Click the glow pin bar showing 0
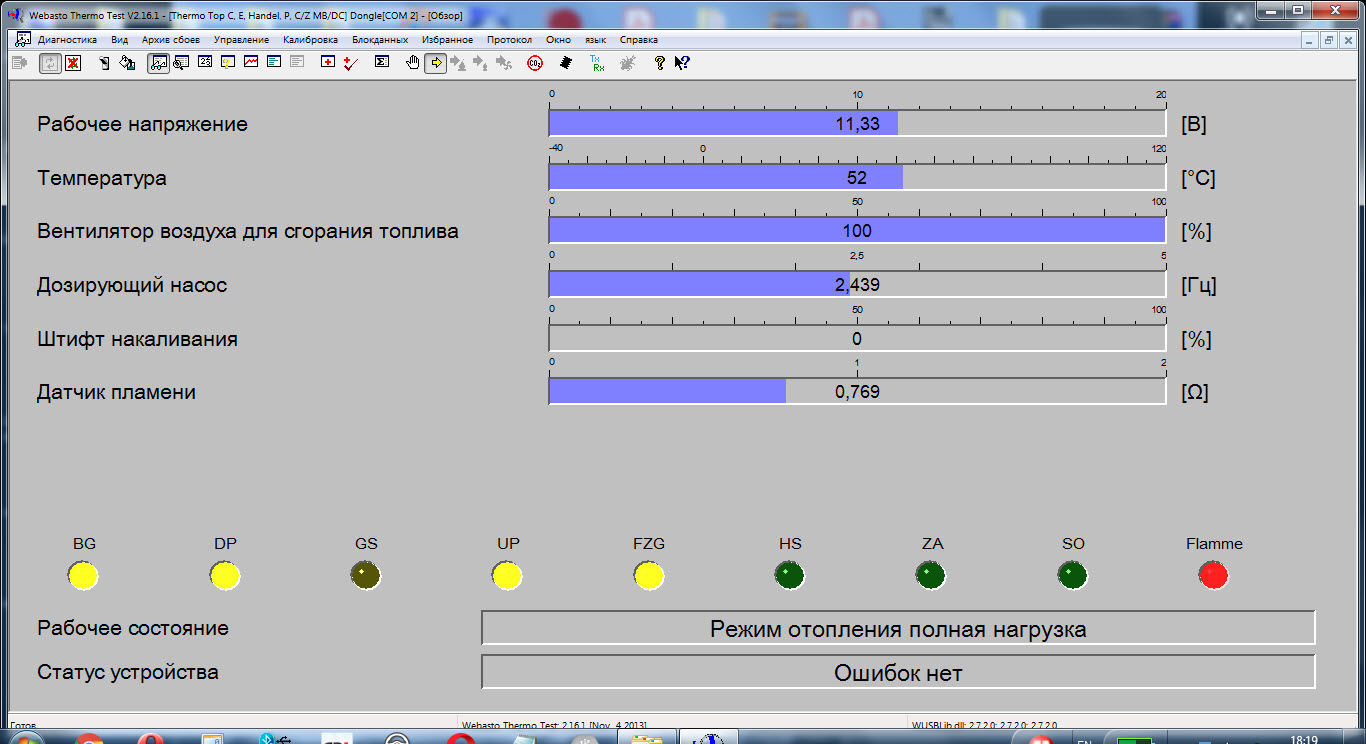The image size is (1366, 744). tap(857, 339)
